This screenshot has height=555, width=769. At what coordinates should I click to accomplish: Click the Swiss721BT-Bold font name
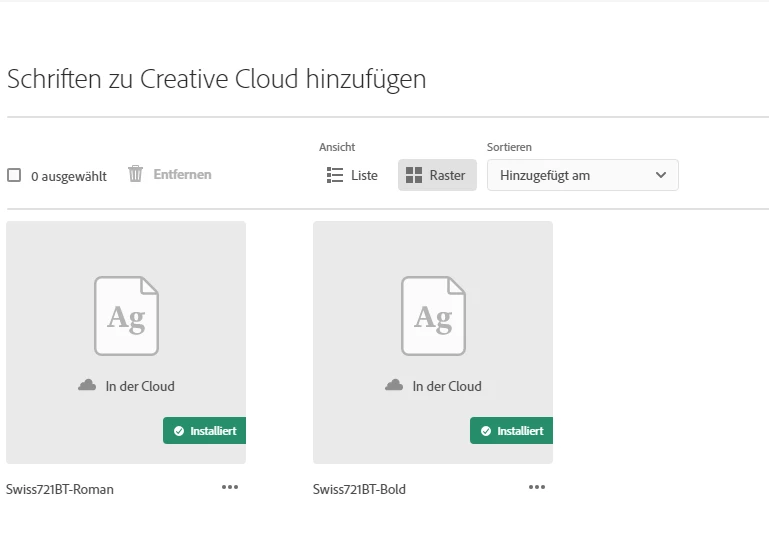[x=359, y=489]
